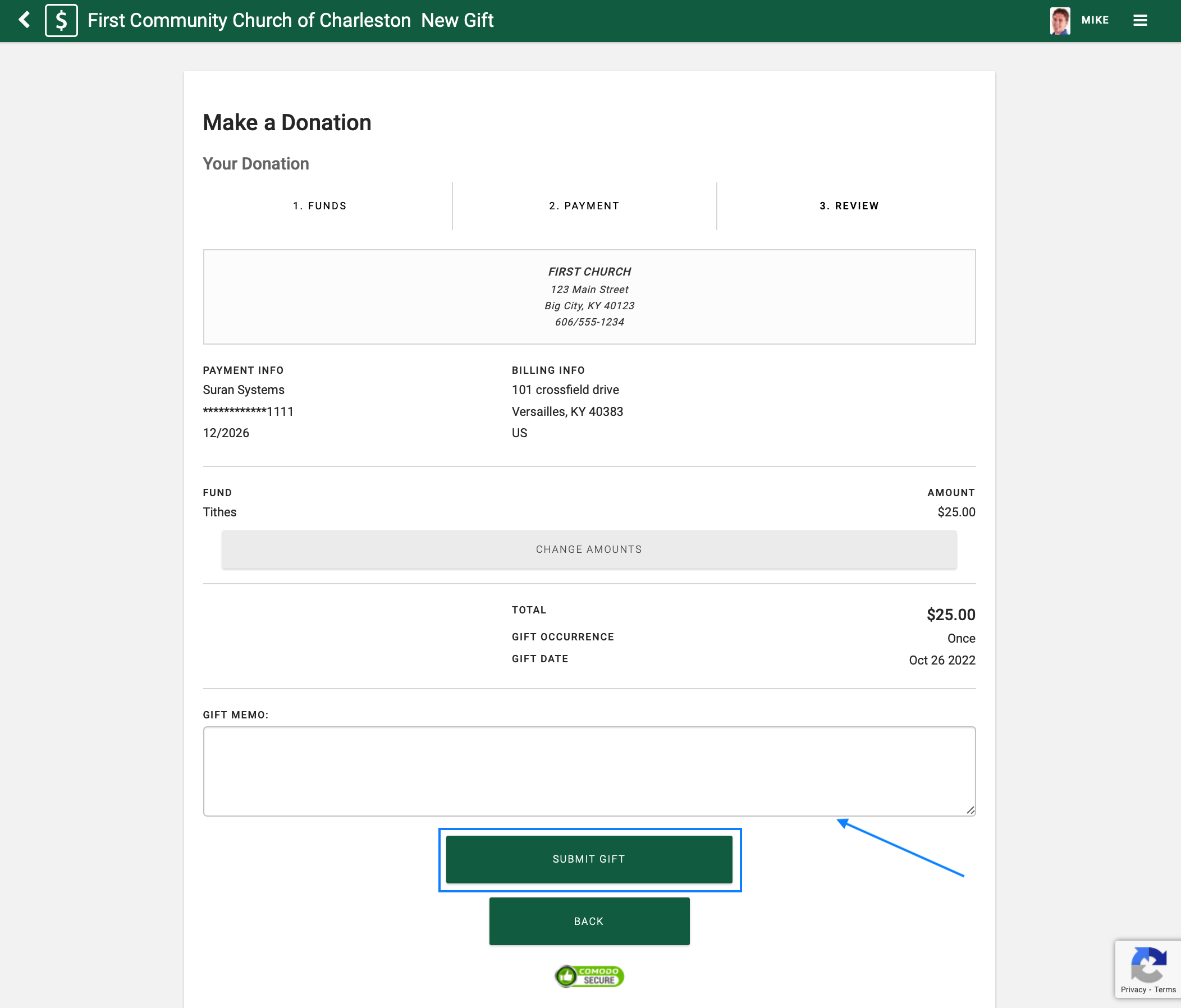Screen dimensions: 1181x1008
Task: Select the 3. Review step
Action: pyautogui.click(x=849, y=206)
